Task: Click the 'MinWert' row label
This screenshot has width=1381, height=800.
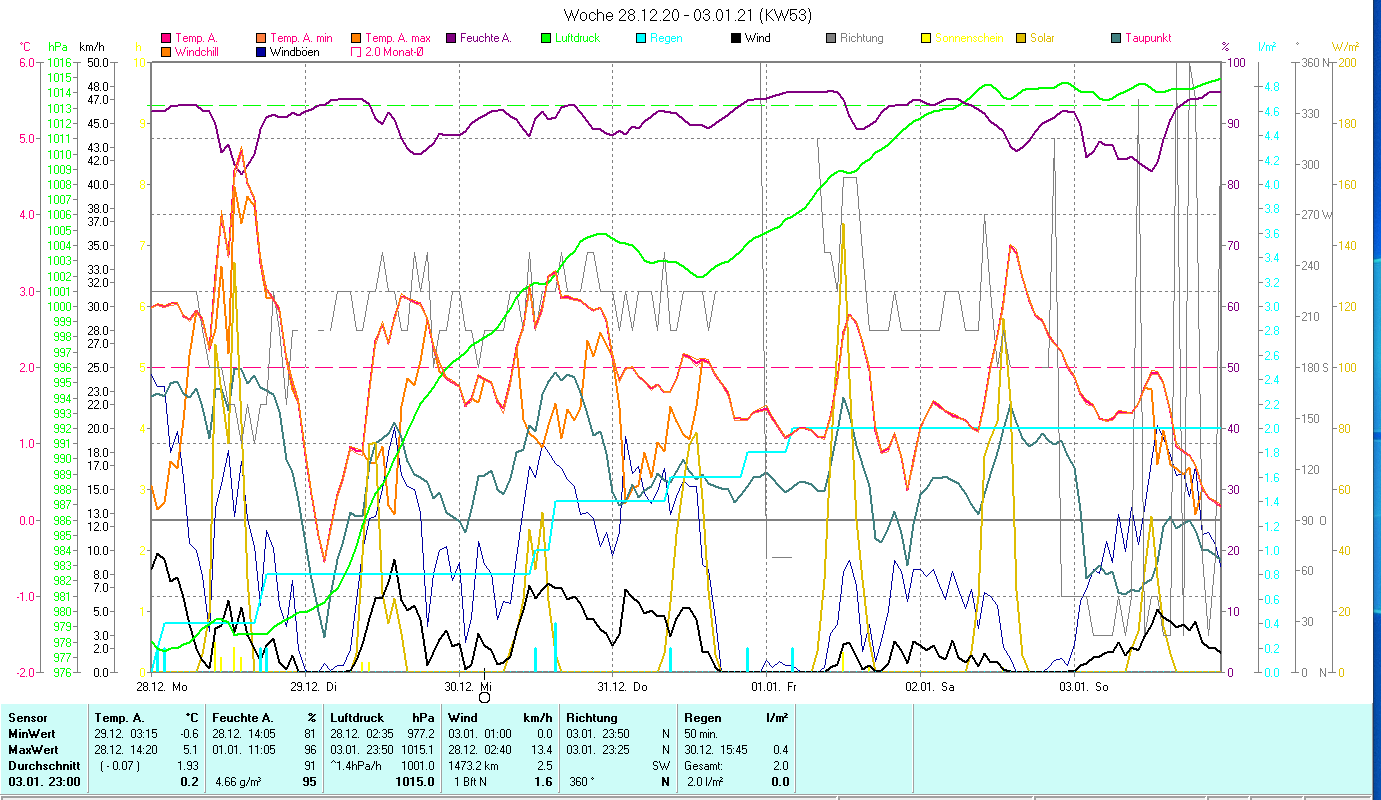Action: click(31, 734)
